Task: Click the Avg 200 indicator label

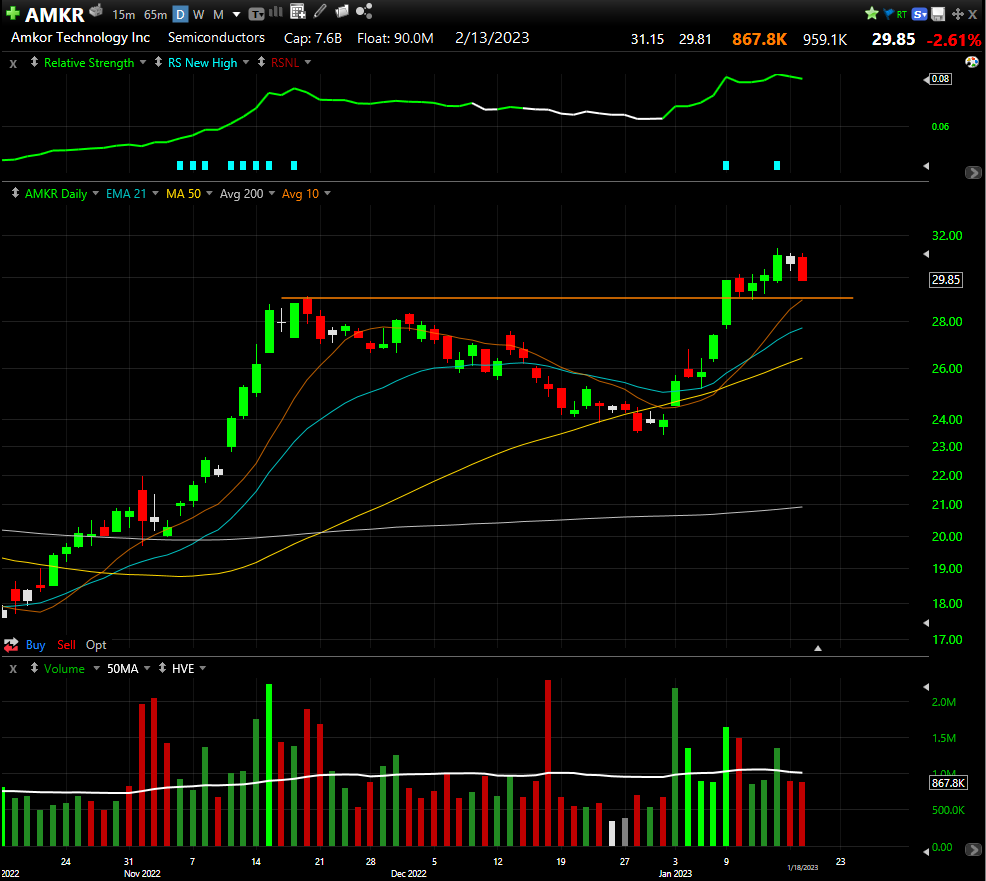Action: click(x=241, y=194)
